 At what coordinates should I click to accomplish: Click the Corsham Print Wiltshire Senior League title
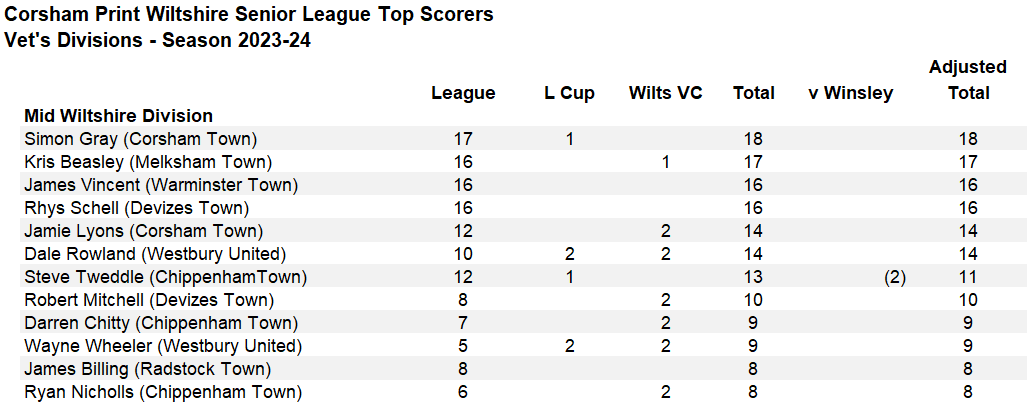(x=249, y=15)
